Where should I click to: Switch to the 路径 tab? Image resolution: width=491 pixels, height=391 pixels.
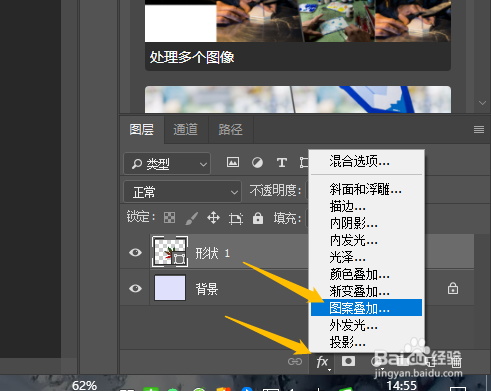pyautogui.click(x=230, y=129)
